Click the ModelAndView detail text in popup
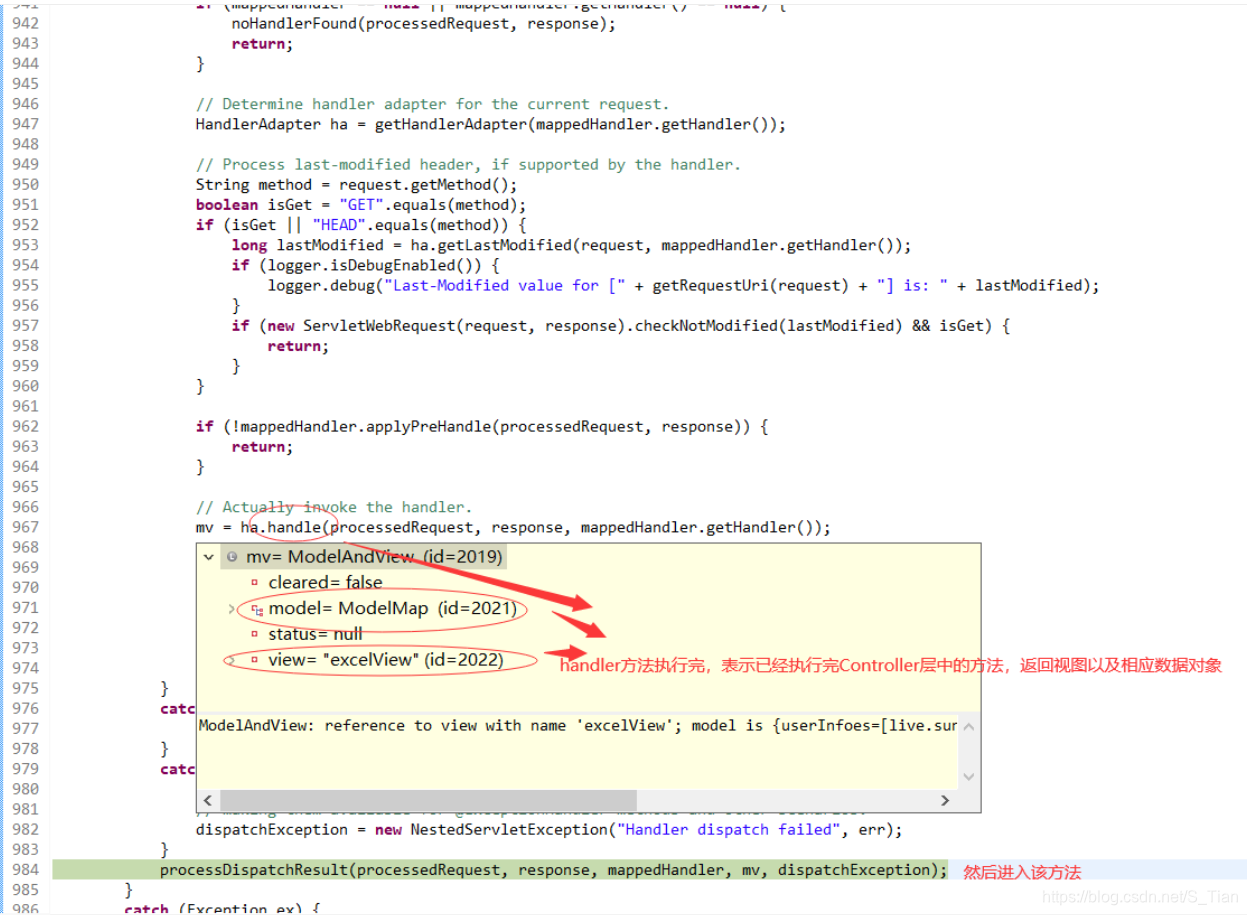The width and height of the screenshot is (1247, 915). 578,726
